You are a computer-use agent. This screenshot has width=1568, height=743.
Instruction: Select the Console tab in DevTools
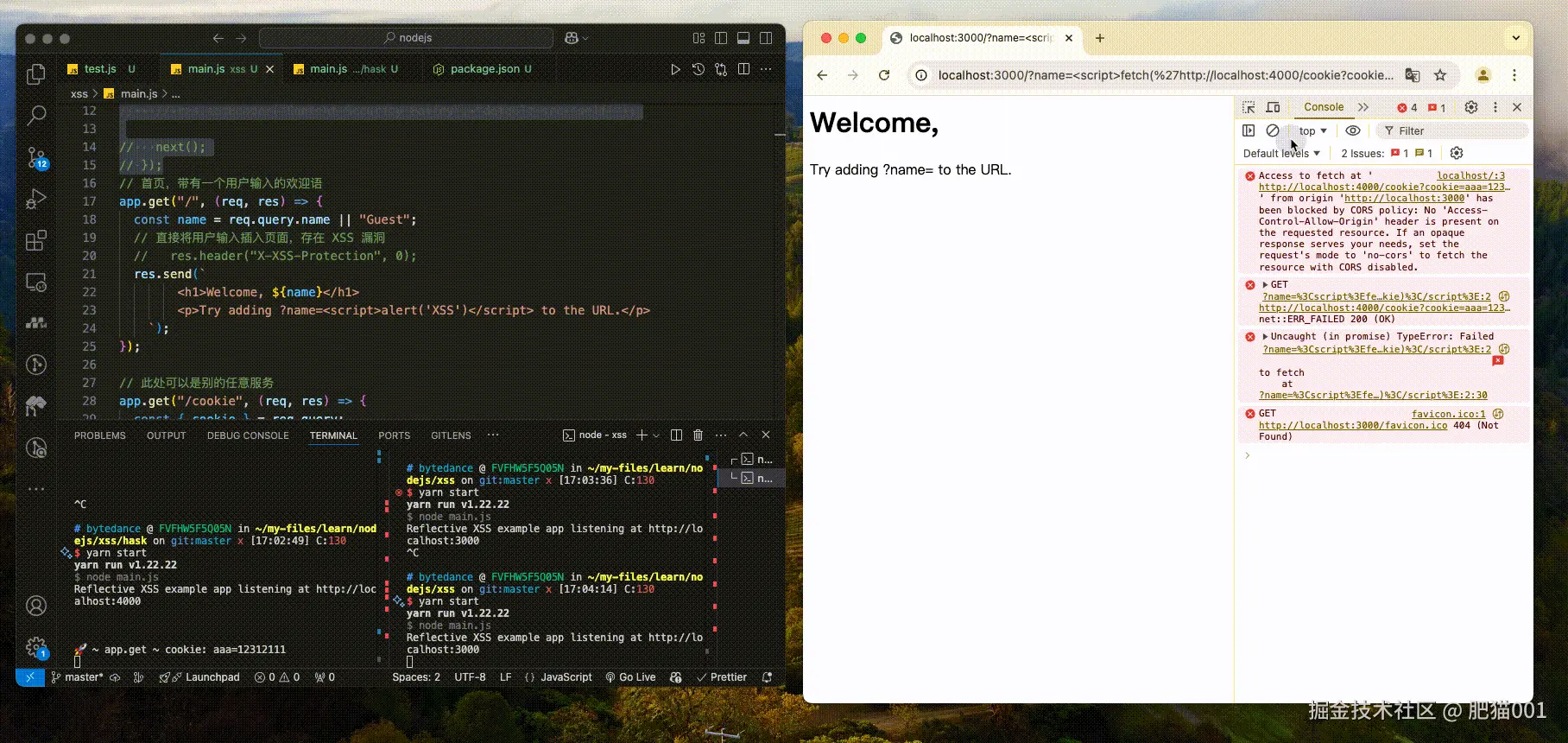[1324, 107]
